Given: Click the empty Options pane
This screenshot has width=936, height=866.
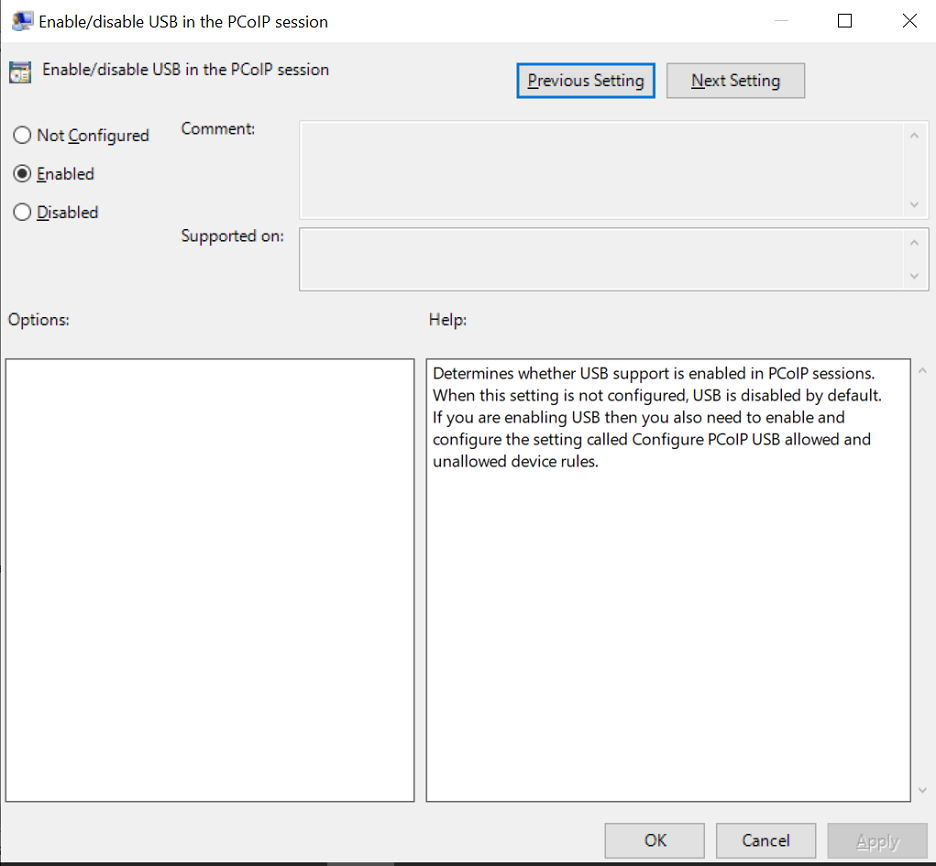Looking at the screenshot, I should [210, 580].
